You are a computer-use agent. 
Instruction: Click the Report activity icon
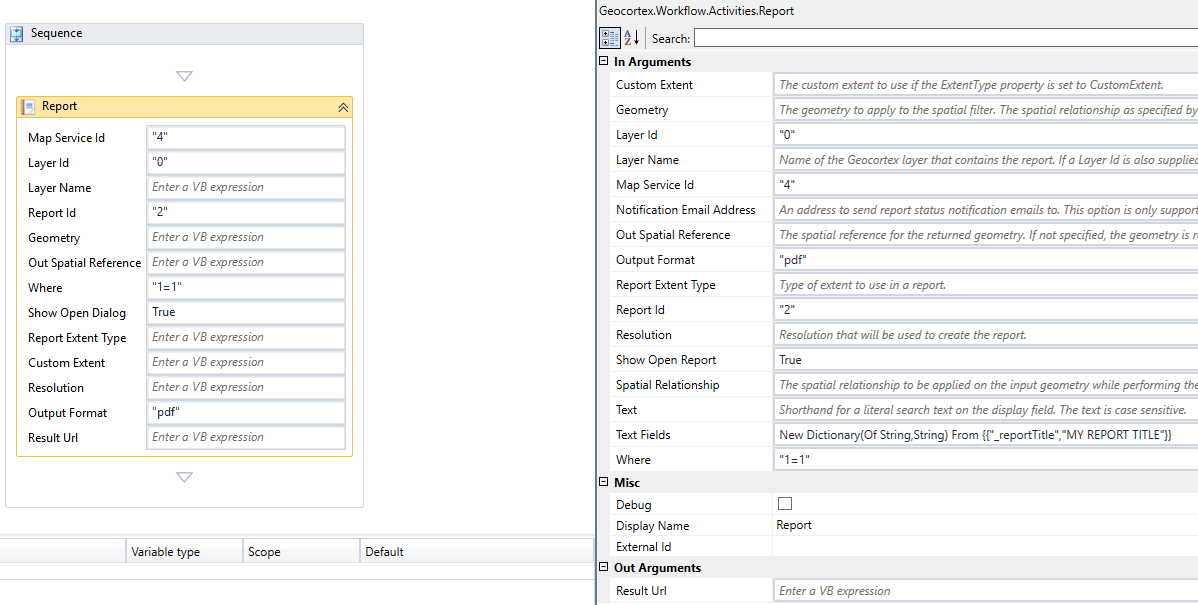point(28,107)
